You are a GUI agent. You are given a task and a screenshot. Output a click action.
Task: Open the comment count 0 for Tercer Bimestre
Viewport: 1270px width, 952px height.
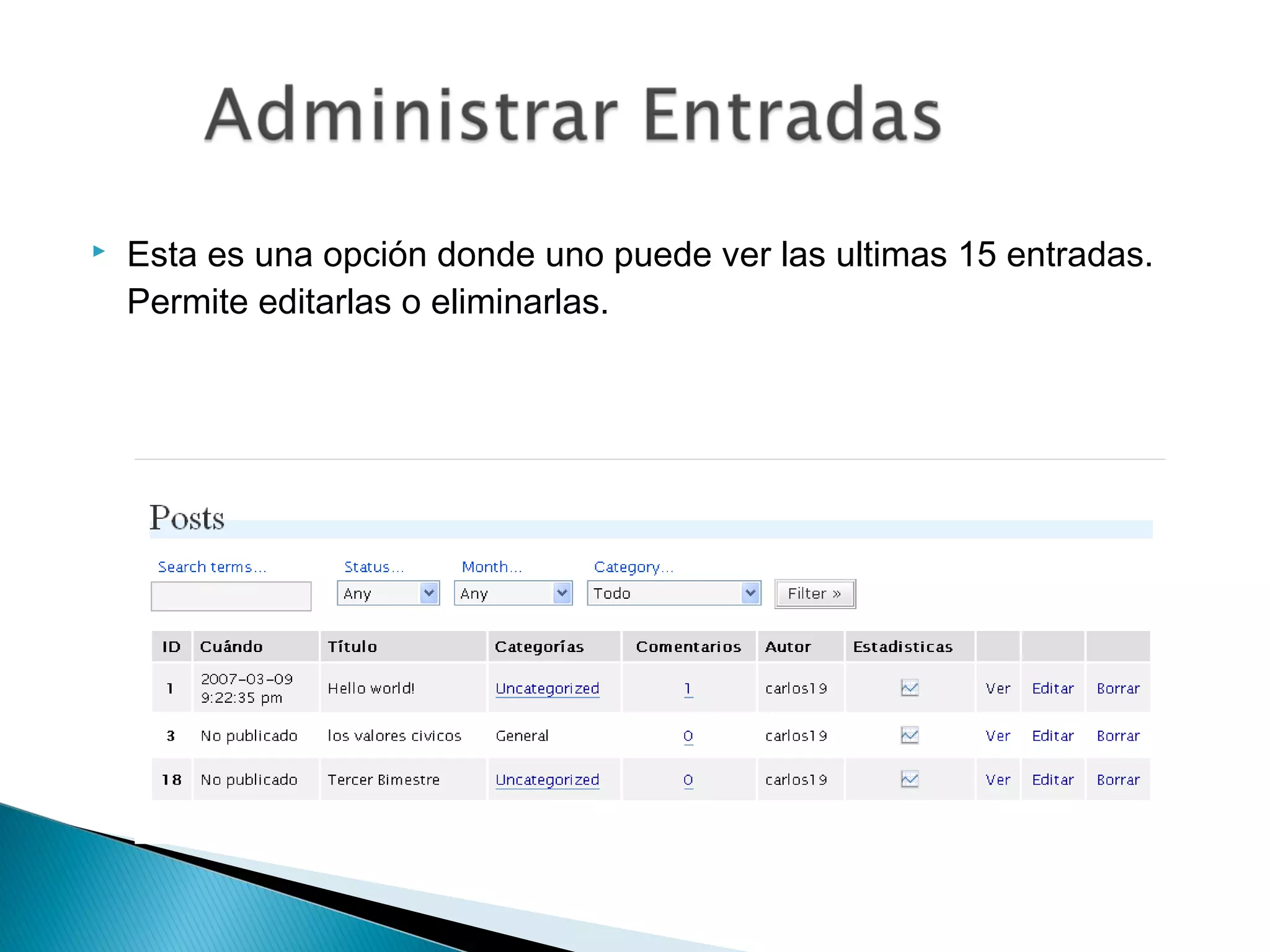click(x=688, y=780)
